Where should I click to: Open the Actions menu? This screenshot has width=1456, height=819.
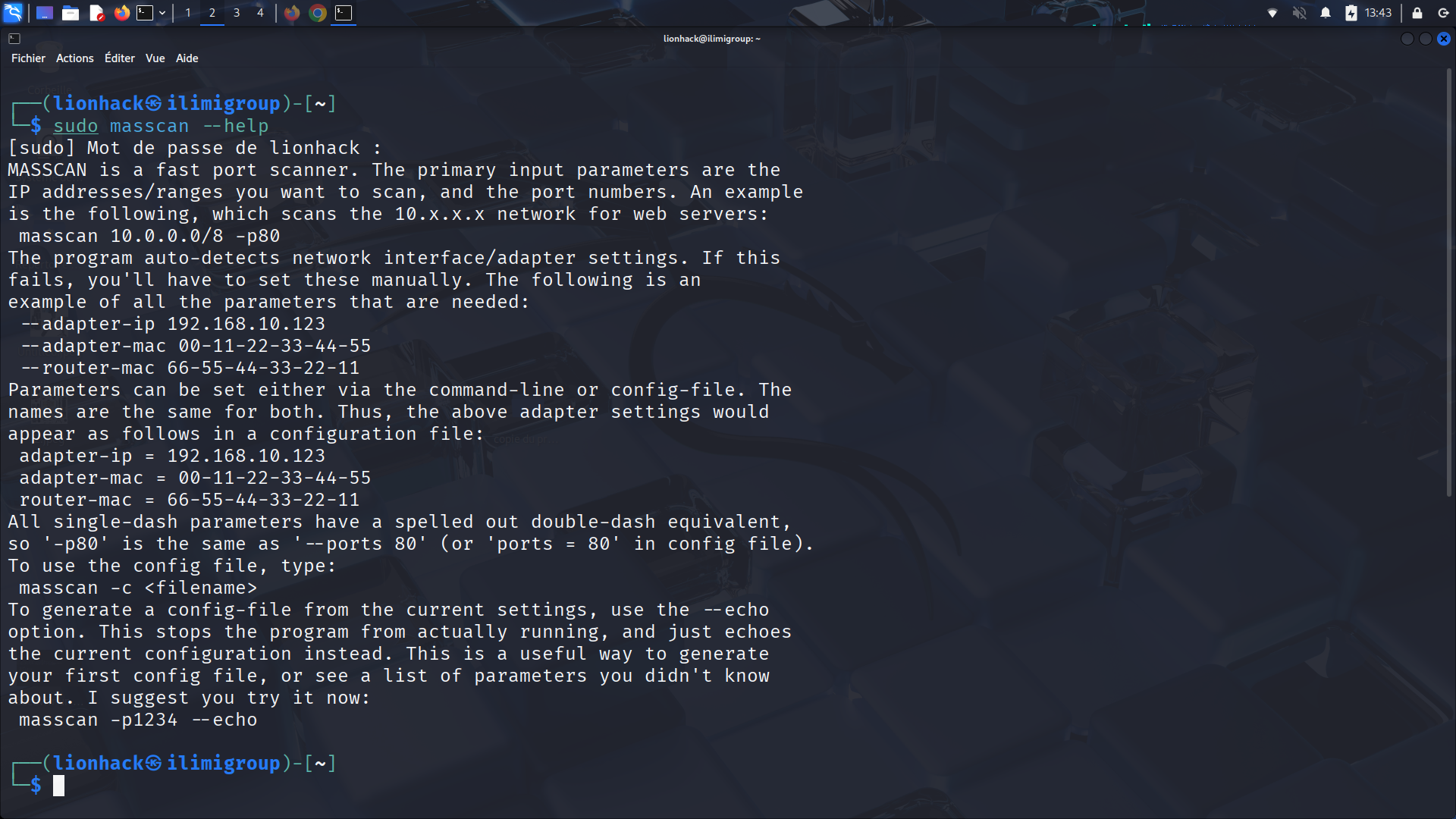pos(74,58)
